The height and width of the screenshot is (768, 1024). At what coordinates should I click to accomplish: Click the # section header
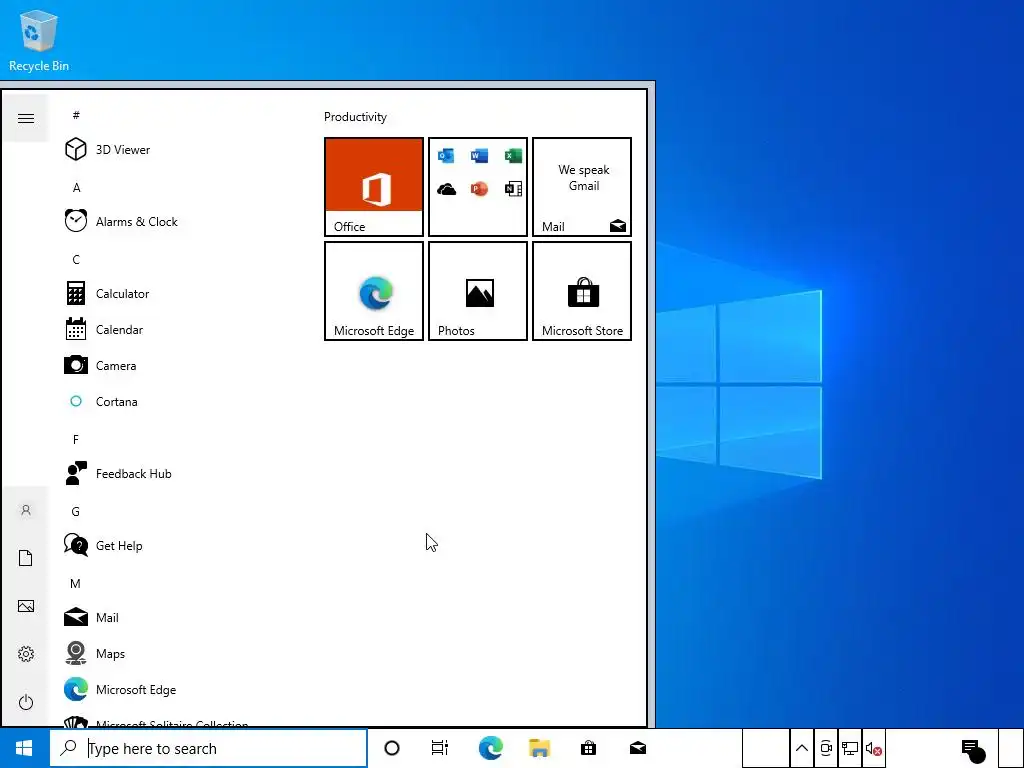point(76,116)
